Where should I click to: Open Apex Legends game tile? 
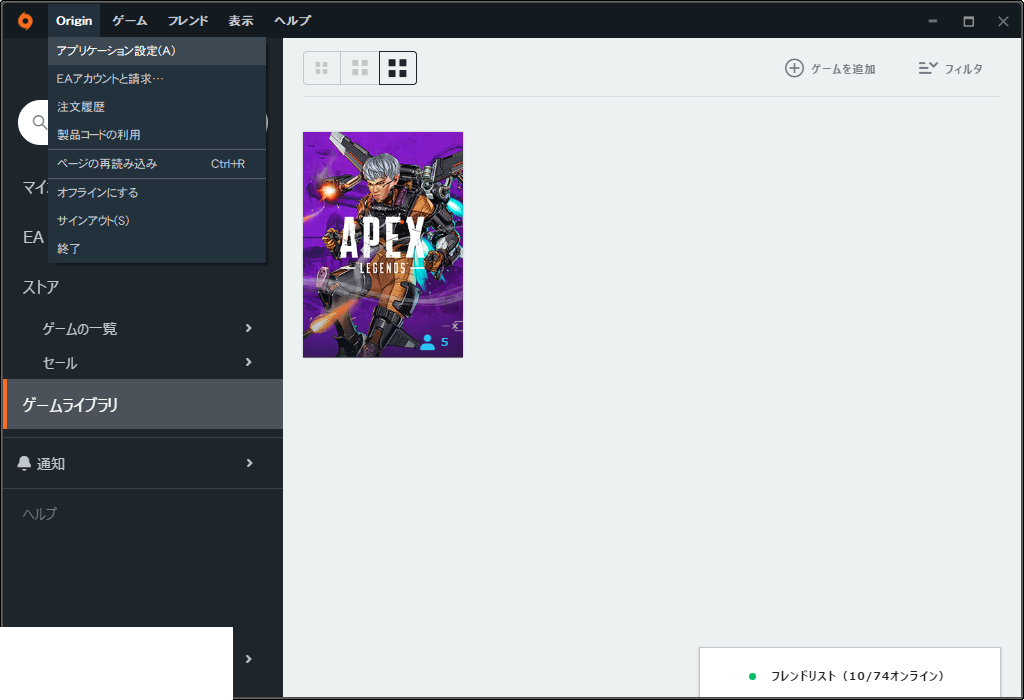[383, 245]
